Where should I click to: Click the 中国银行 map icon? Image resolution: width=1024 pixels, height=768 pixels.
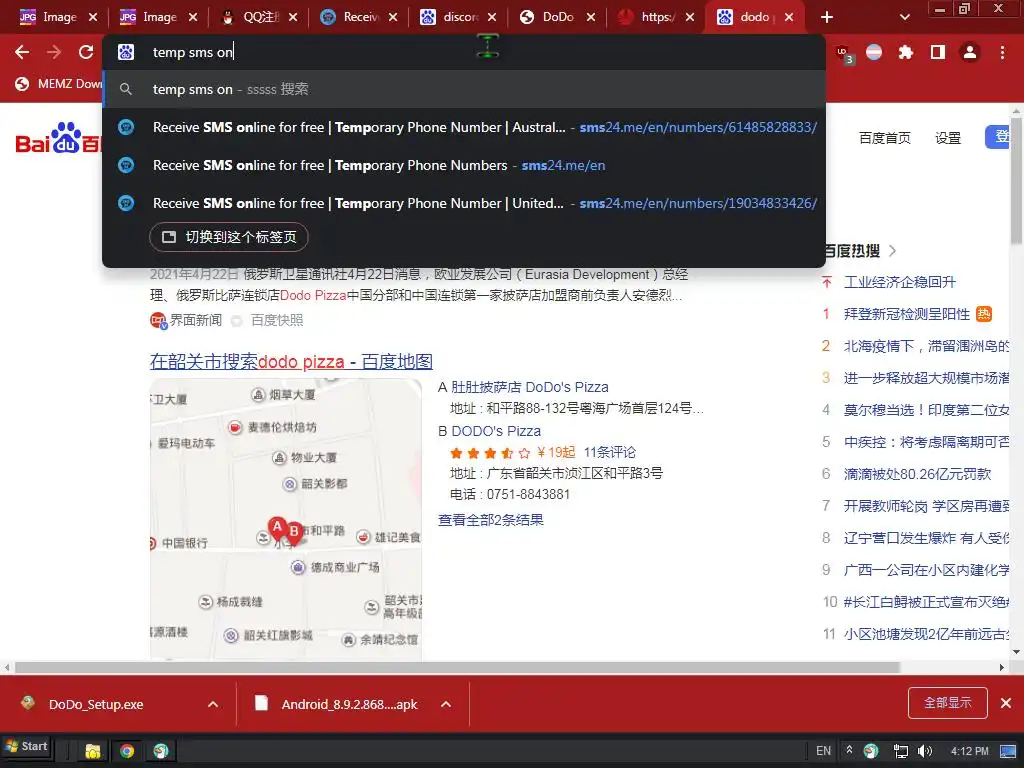[152, 543]
